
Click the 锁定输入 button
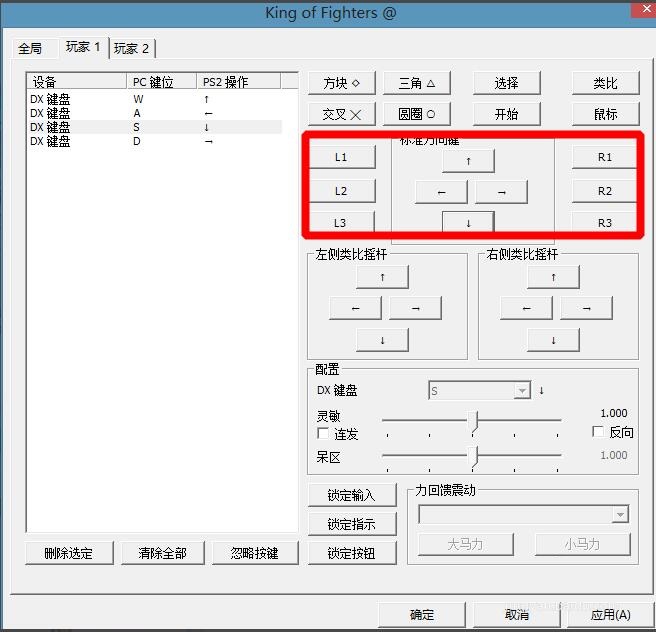pos(352,495)
